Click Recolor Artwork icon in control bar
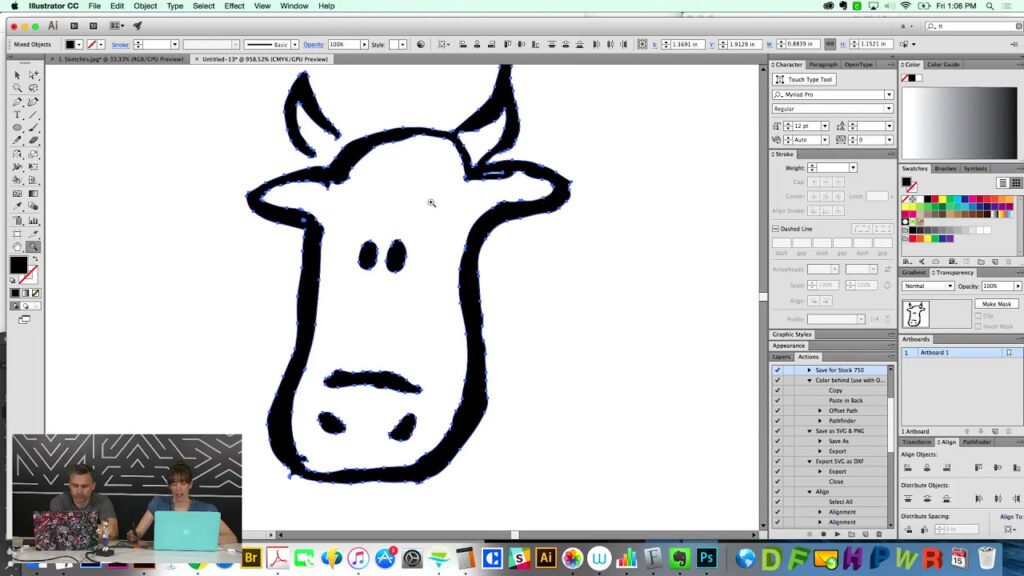This screenshot has height=576, width=1024. [421, 44]
